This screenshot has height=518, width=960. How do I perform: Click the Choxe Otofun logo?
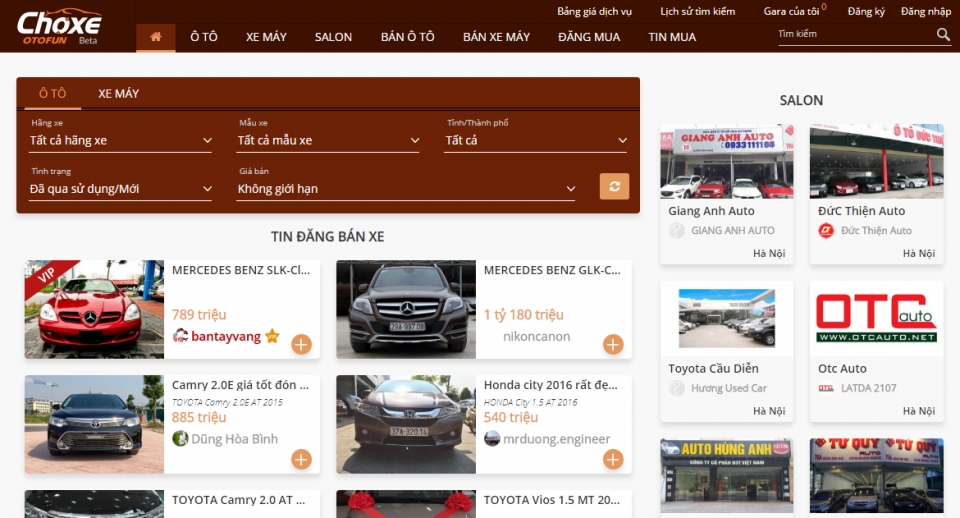pos(59,27)
